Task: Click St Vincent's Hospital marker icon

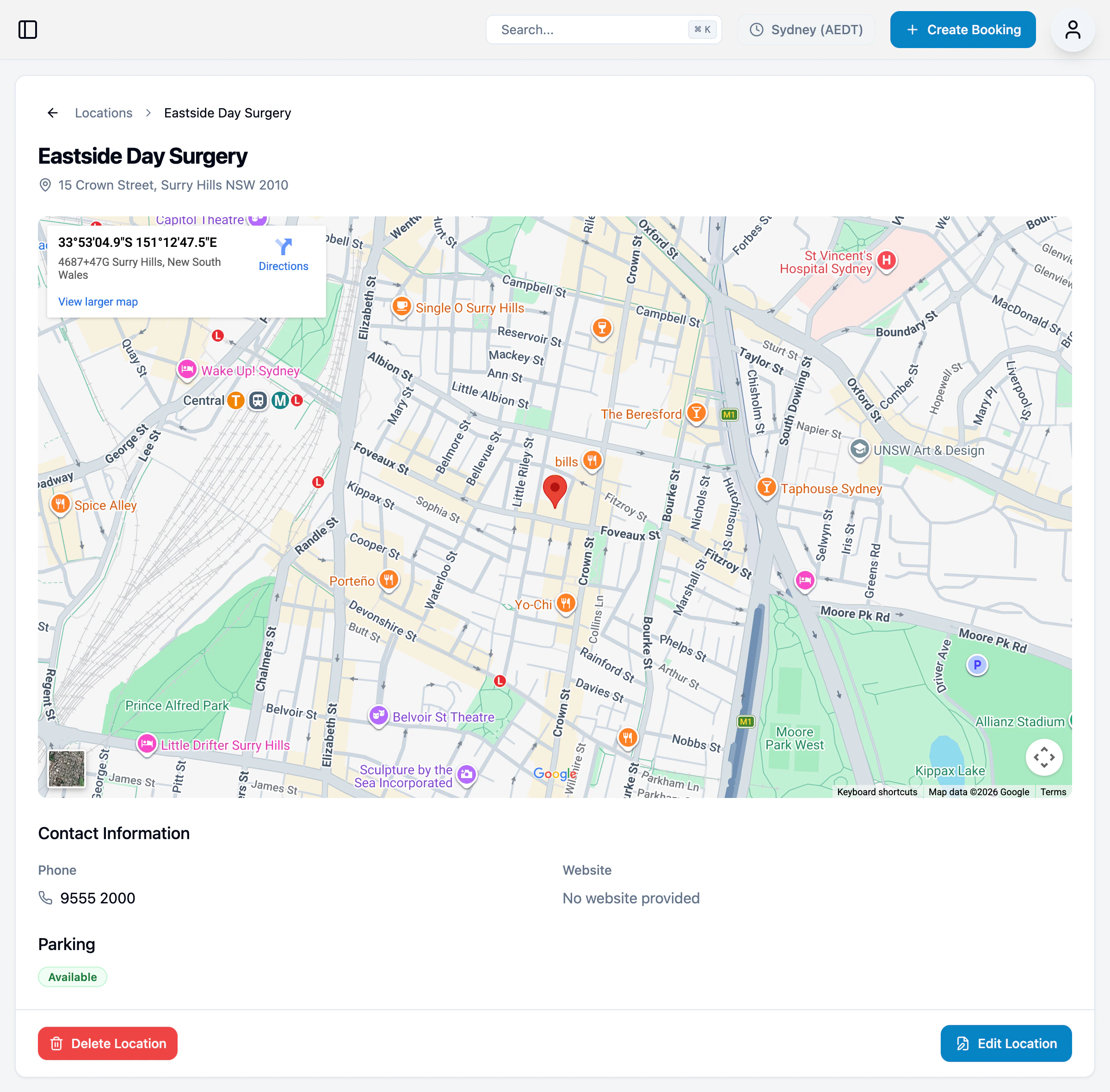Action: click(x=886, y=261)
